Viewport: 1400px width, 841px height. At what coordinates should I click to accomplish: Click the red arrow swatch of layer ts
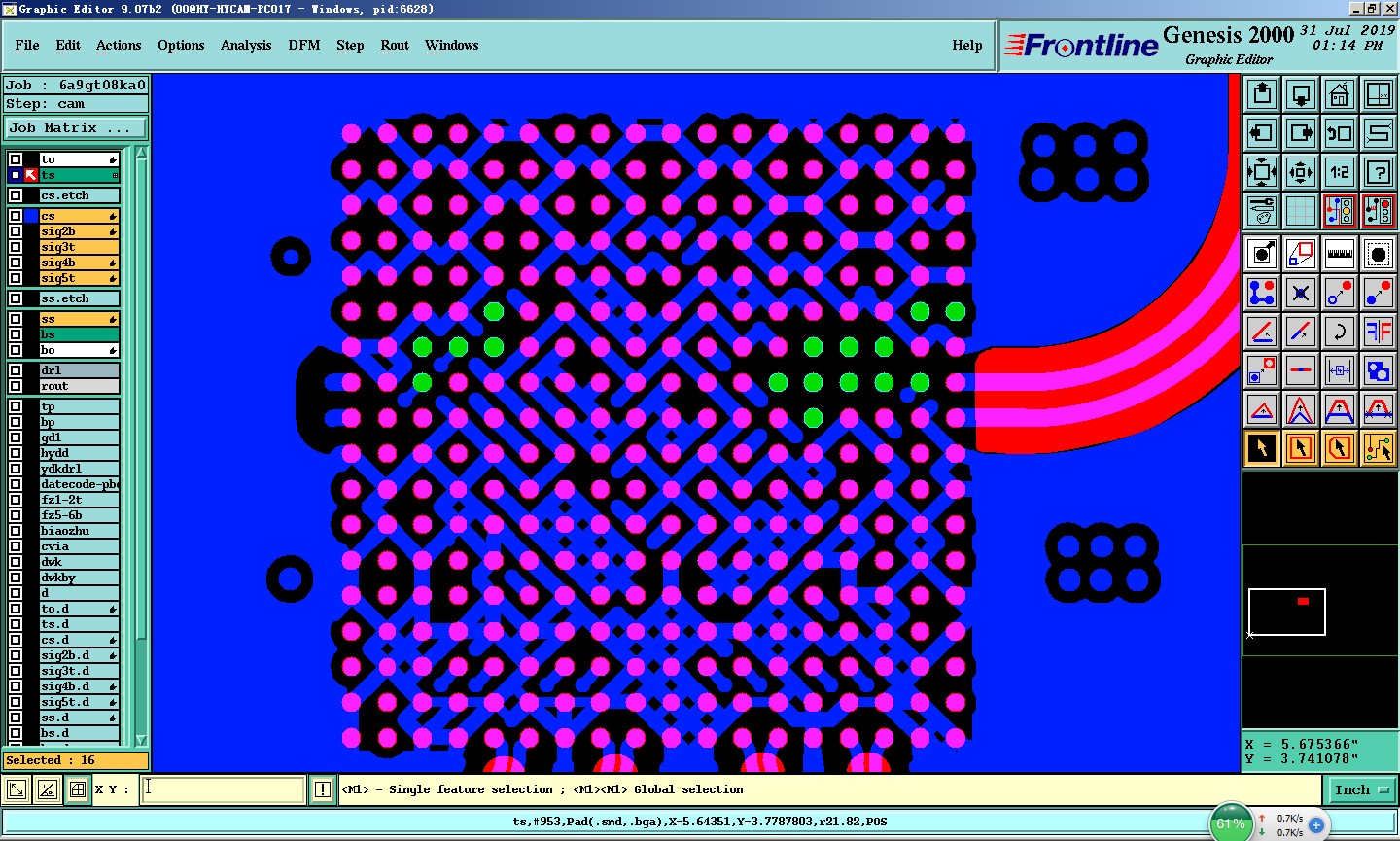click(31, 175)
